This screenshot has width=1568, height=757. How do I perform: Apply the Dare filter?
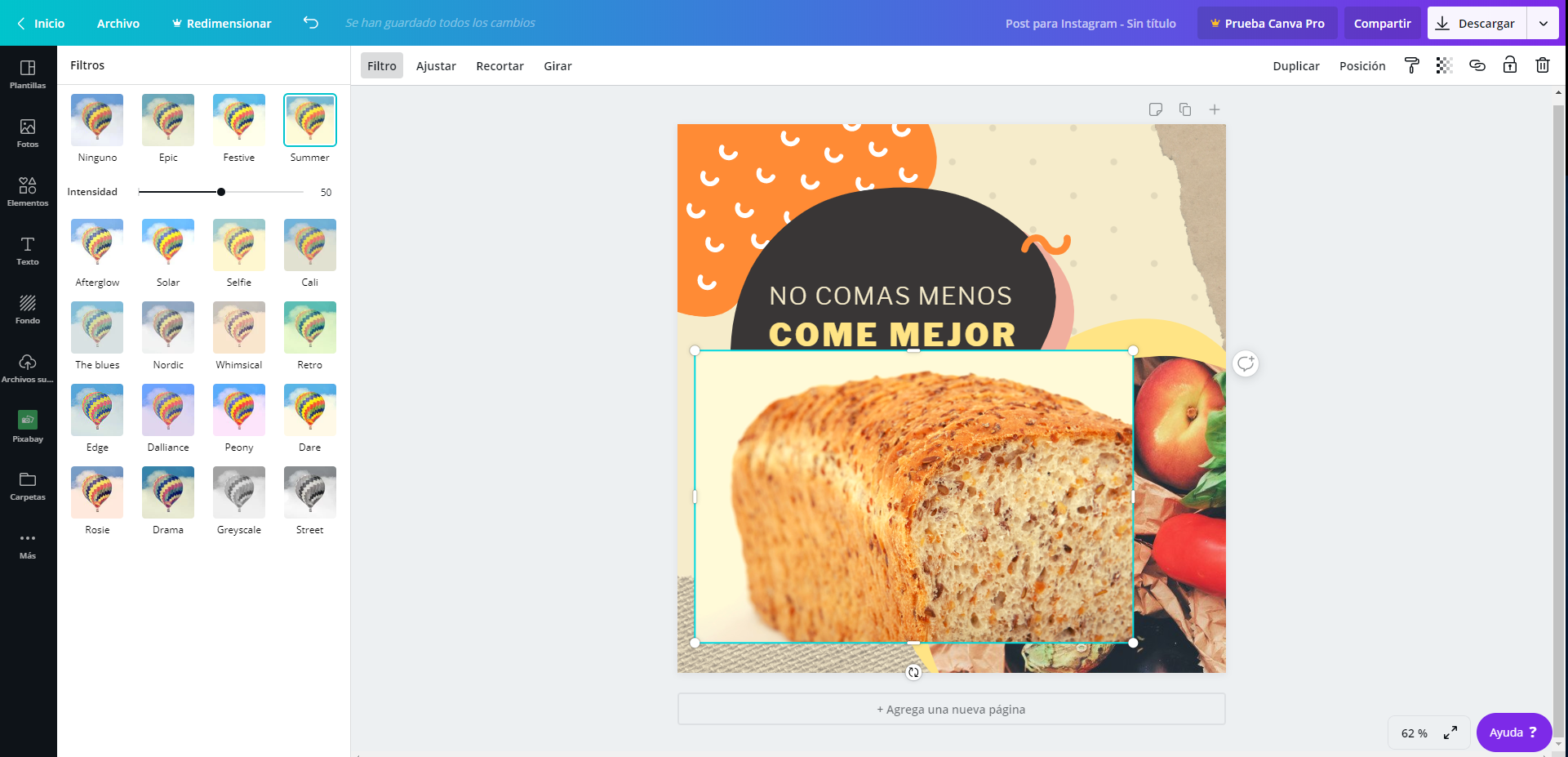(310, 410)
